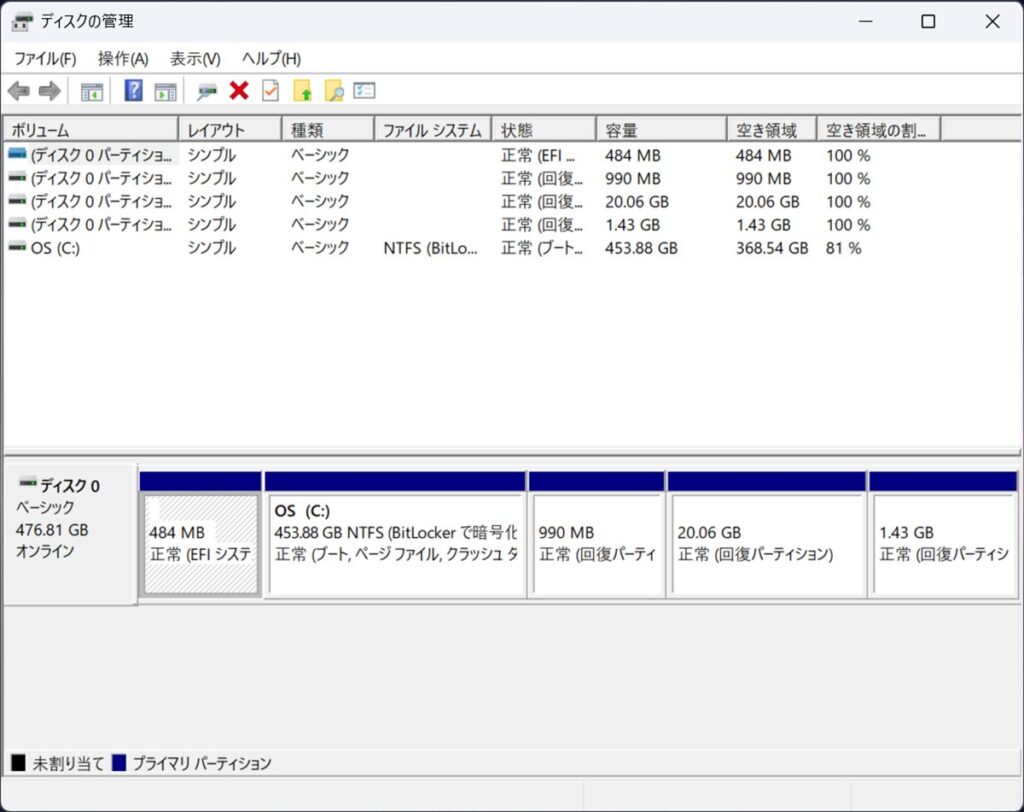The height and width of the screenshot is (812, 1024).
Task: Click the show/hide action pane toolbar icon
Action: pyautogui.click(x=165, y=91)
